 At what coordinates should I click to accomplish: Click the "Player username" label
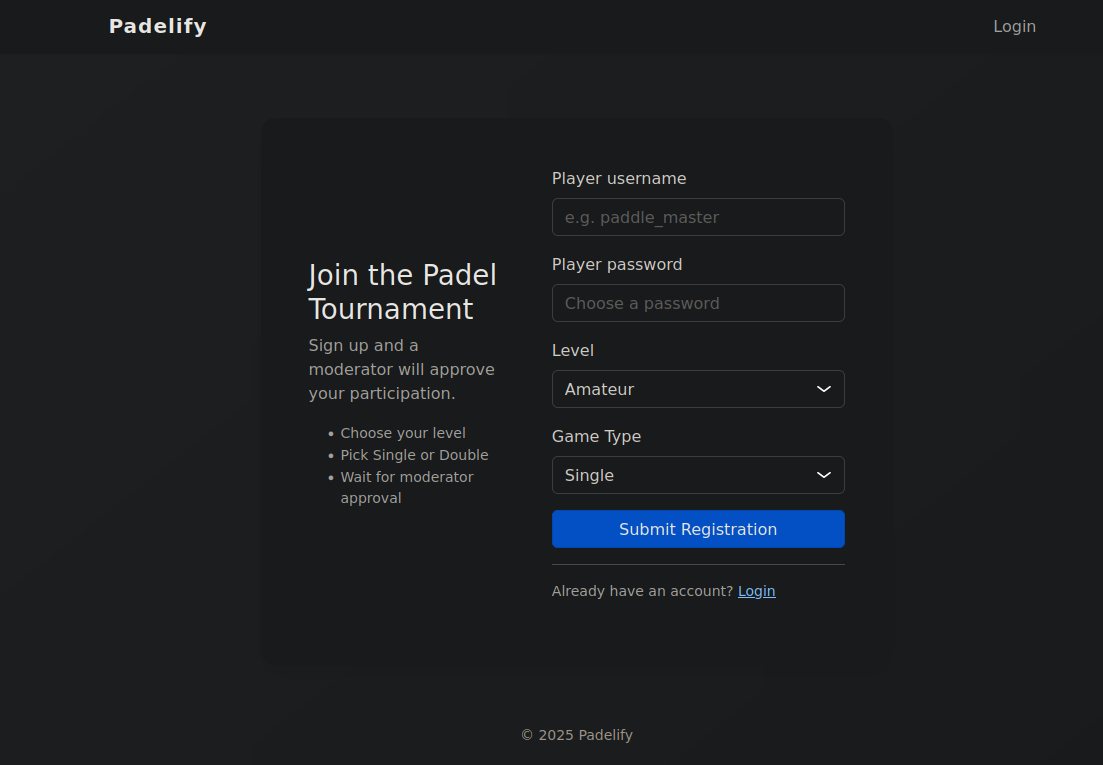(619, 178)
